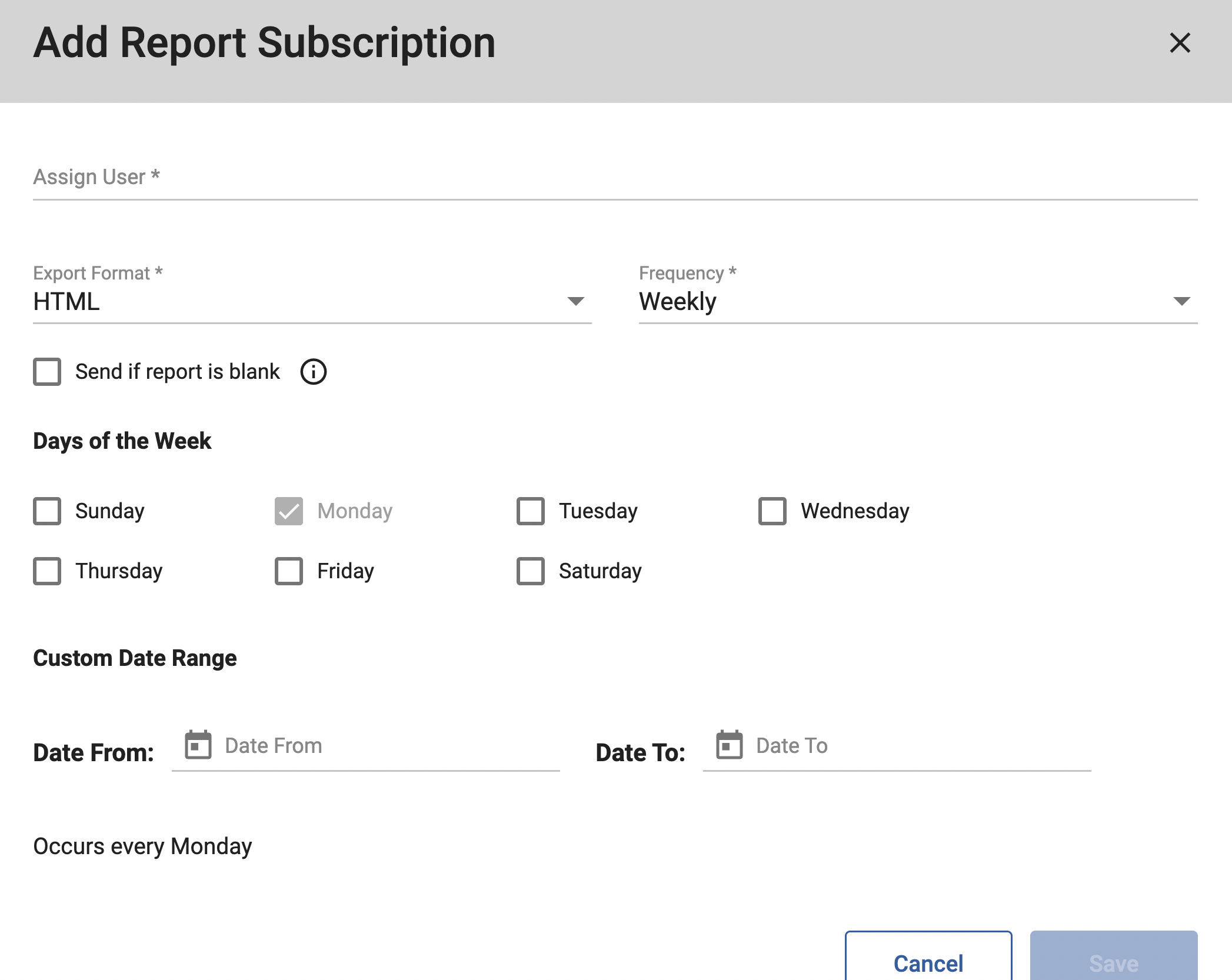This screenshot has height=980, width=1232.
Task: Check the Saturday delivery day
Action: (531, 571)
